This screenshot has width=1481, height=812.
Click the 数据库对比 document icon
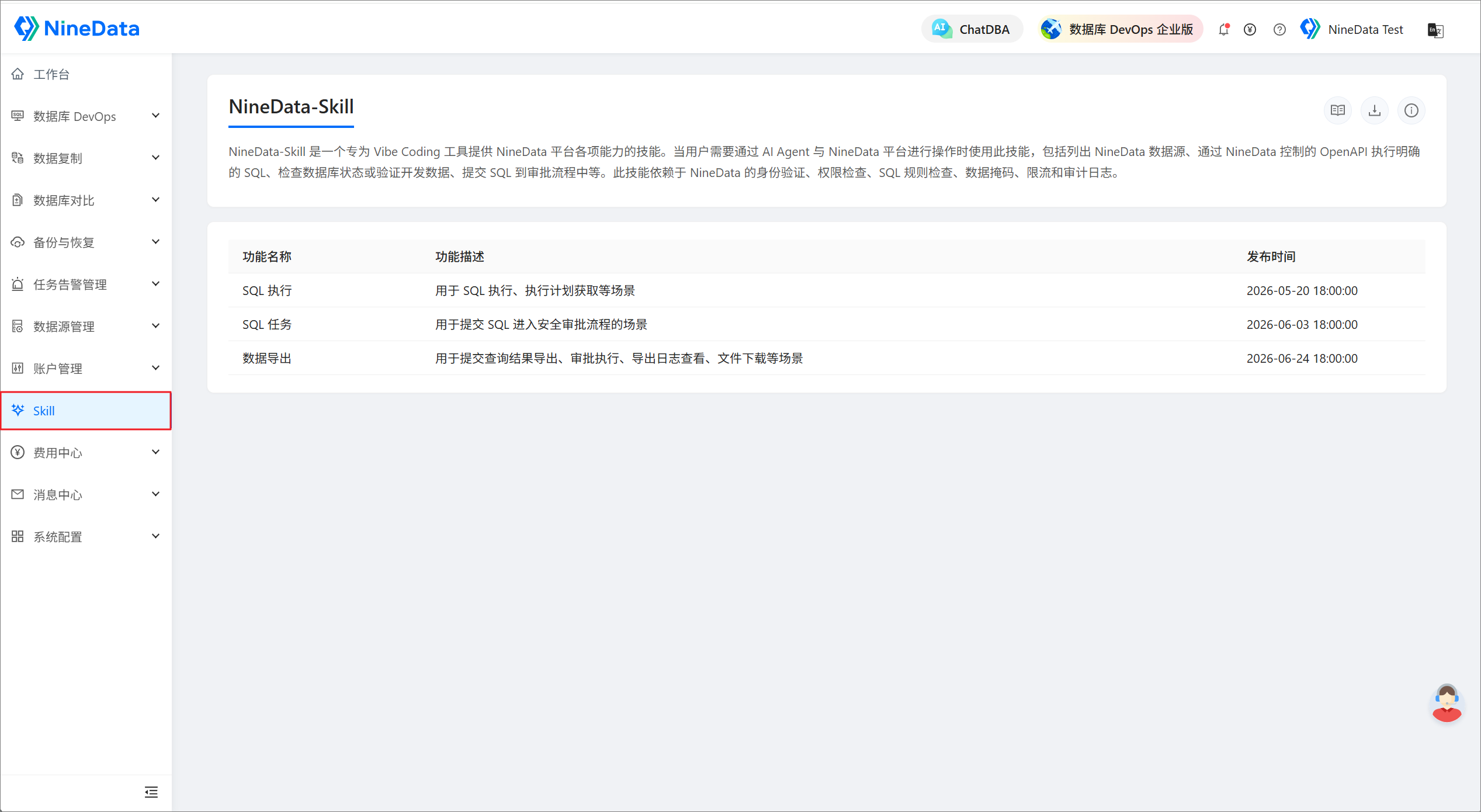18,200
